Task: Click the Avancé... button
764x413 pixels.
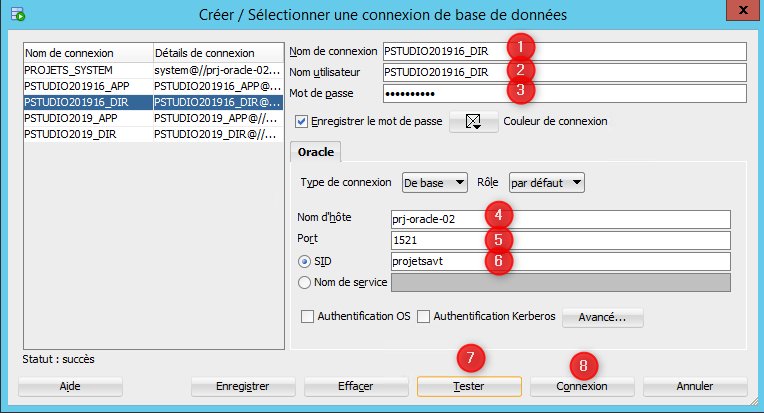Action: [601, 317]
